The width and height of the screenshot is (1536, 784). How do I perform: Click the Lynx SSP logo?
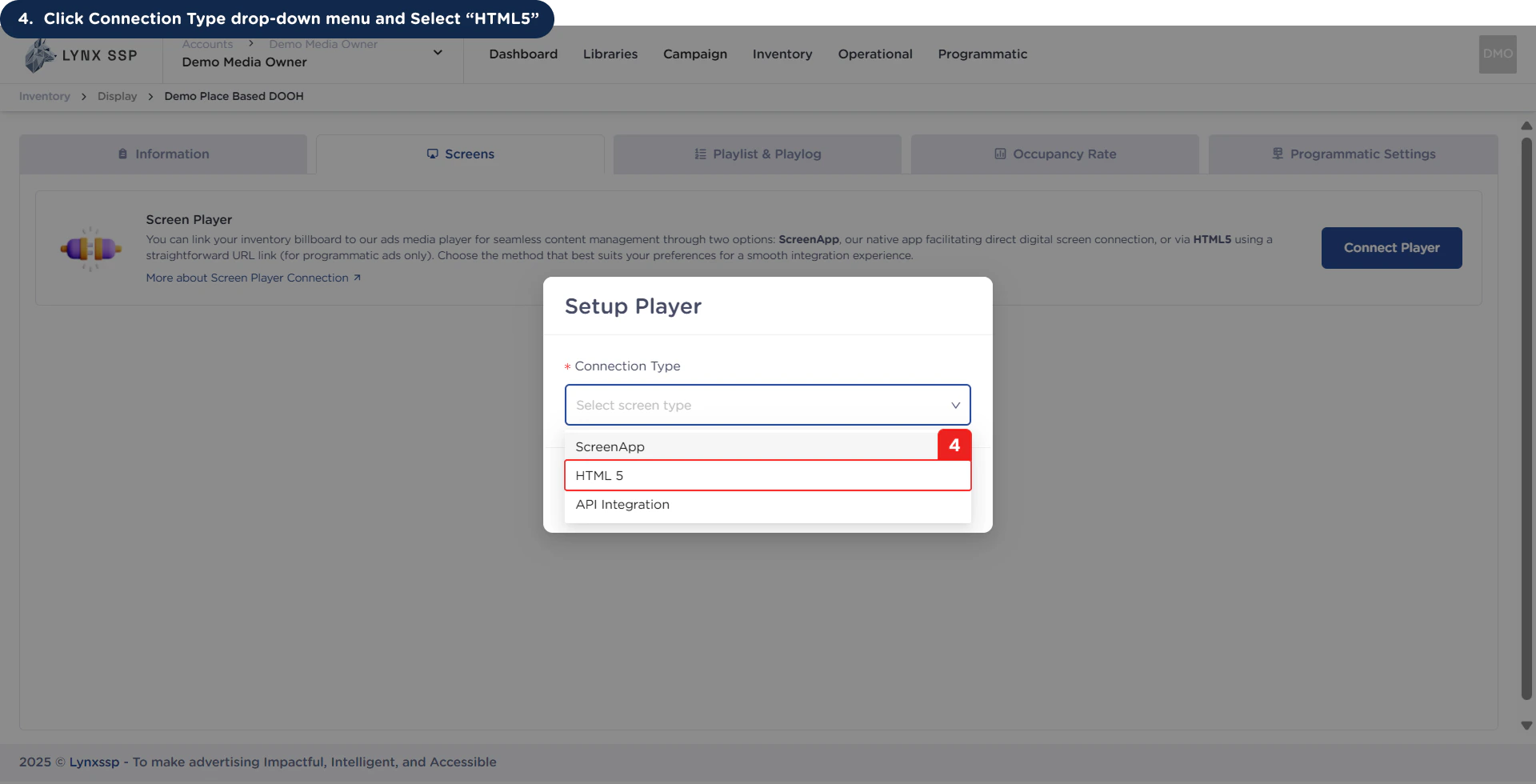tap(80, 54)
